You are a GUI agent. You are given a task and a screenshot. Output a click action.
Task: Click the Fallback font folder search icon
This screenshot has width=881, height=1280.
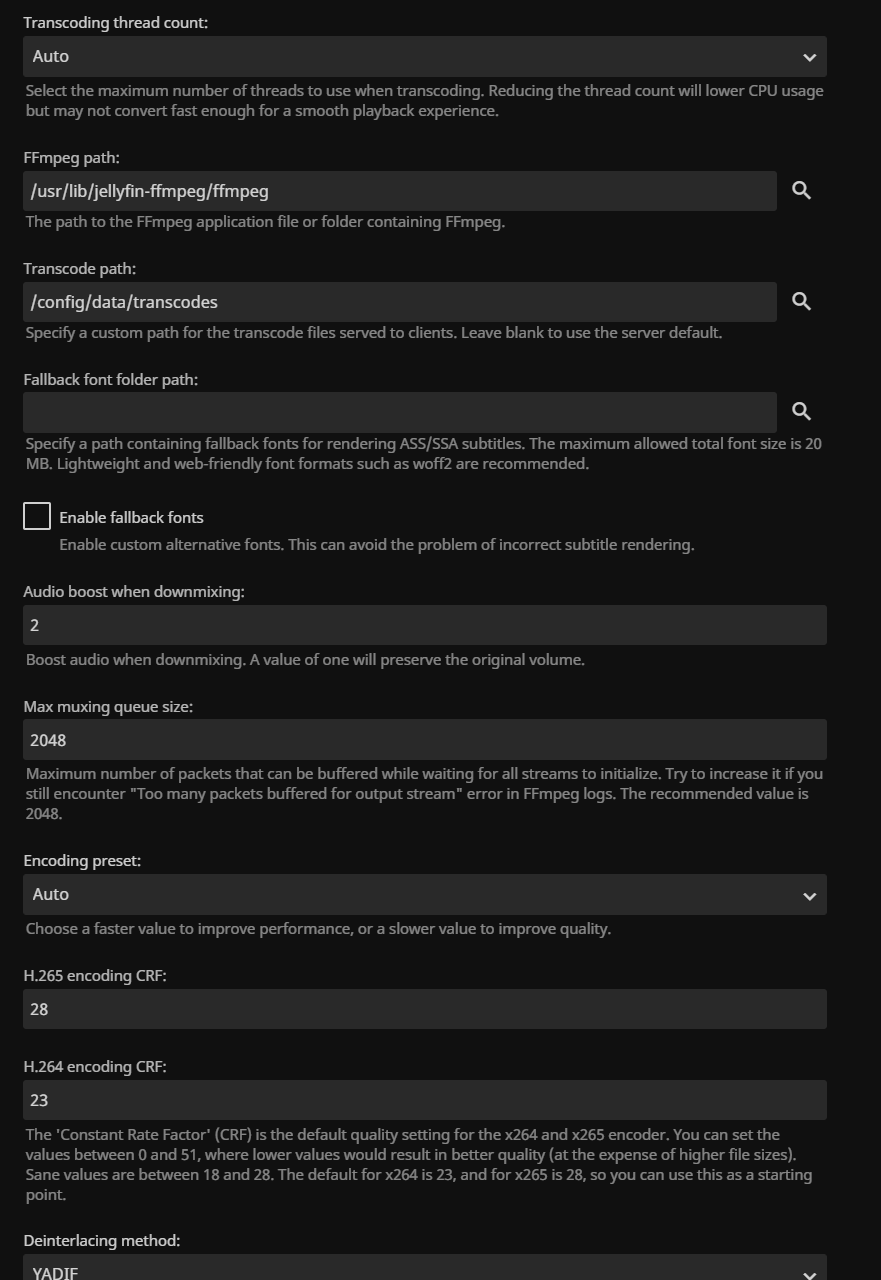(x=801, y=411)
